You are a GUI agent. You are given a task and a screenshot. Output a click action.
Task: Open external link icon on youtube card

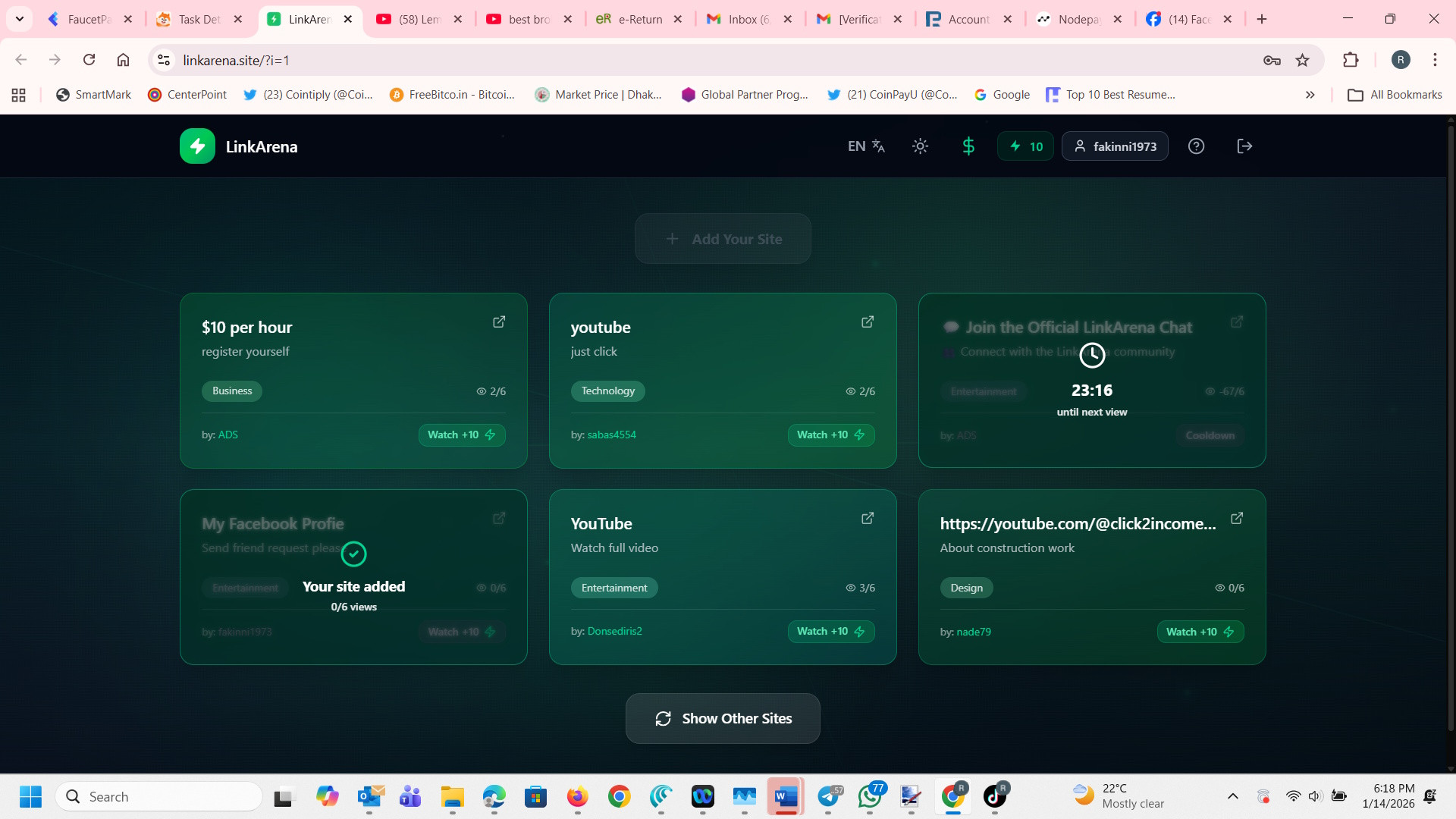point(868,322)
